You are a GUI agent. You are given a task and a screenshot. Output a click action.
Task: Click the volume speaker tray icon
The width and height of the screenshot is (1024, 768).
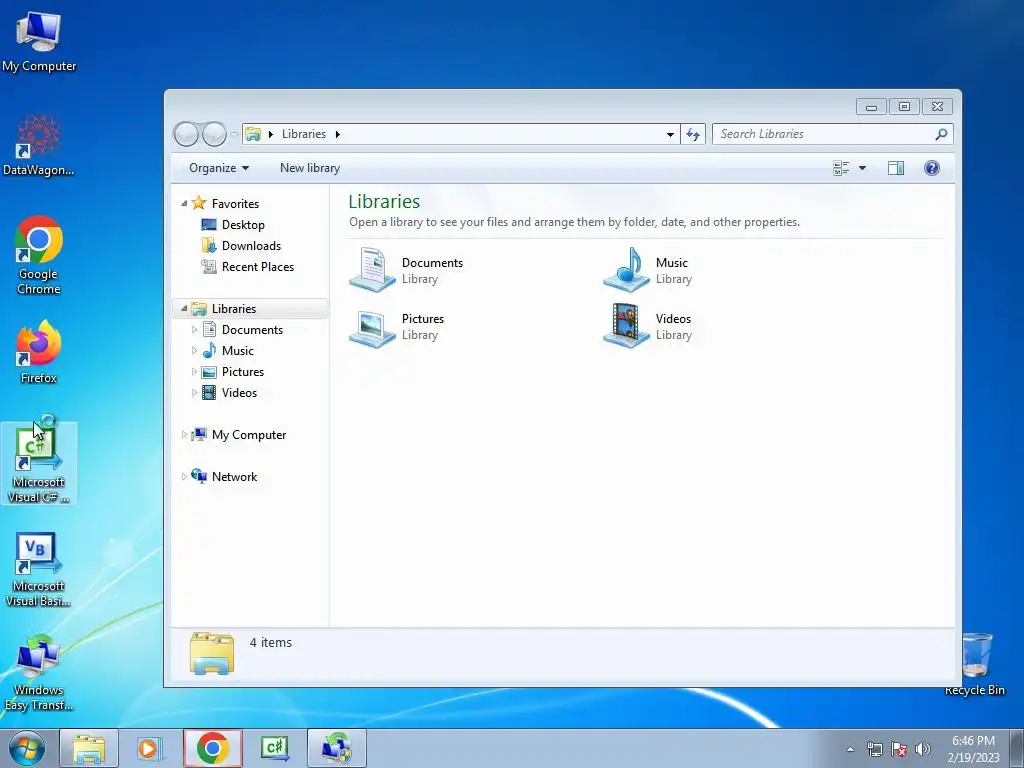pyautogui.click(x=923, y=749)
